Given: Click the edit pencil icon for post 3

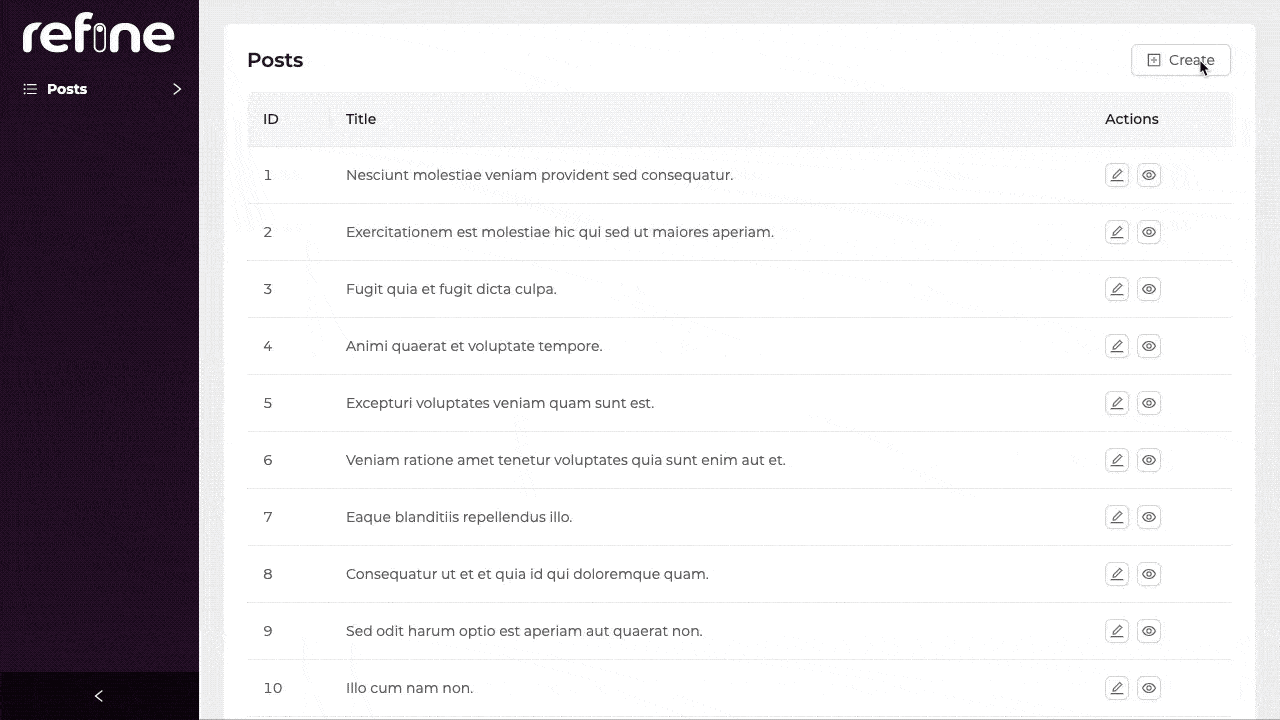Looking at the screenshot, I should (1117, 289).
